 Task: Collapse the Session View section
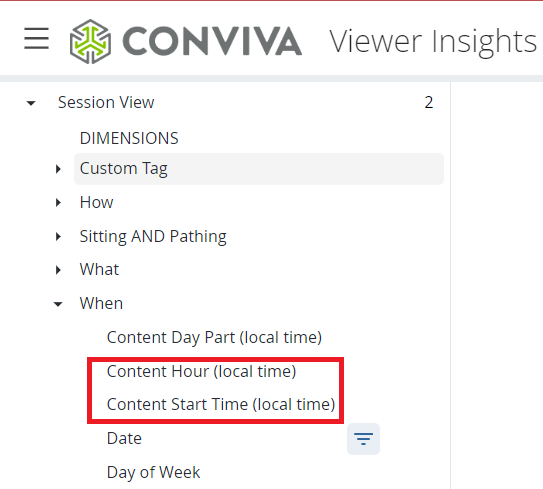tap(31, 103)
